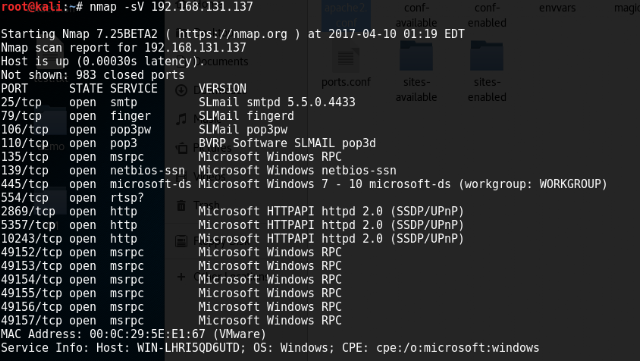
Task: Select the ports.conf file icon
Action: point(346,58)
